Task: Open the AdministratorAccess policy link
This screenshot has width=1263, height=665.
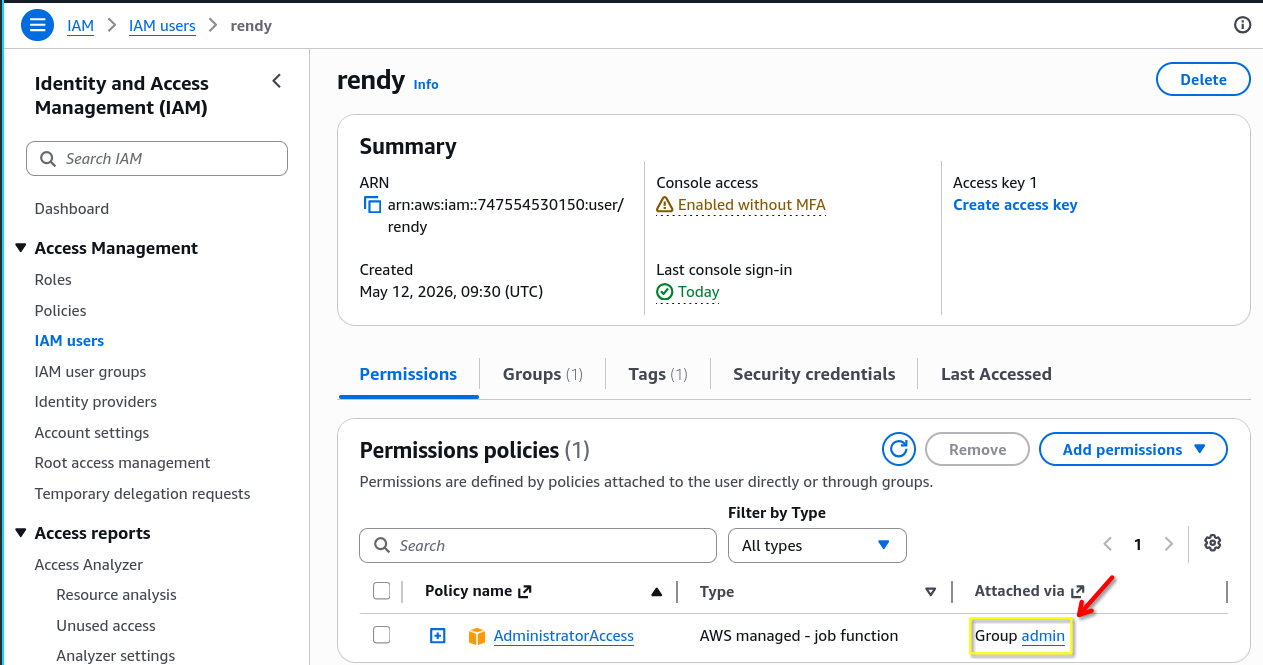Action: tap(564, 636)
